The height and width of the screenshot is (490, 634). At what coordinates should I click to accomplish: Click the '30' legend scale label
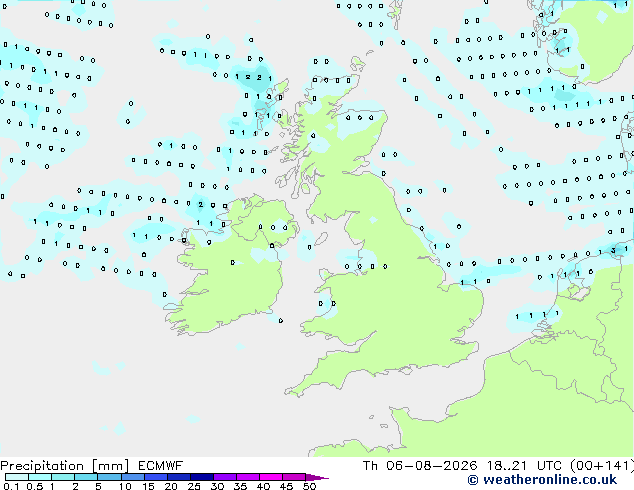pos(217,486)
